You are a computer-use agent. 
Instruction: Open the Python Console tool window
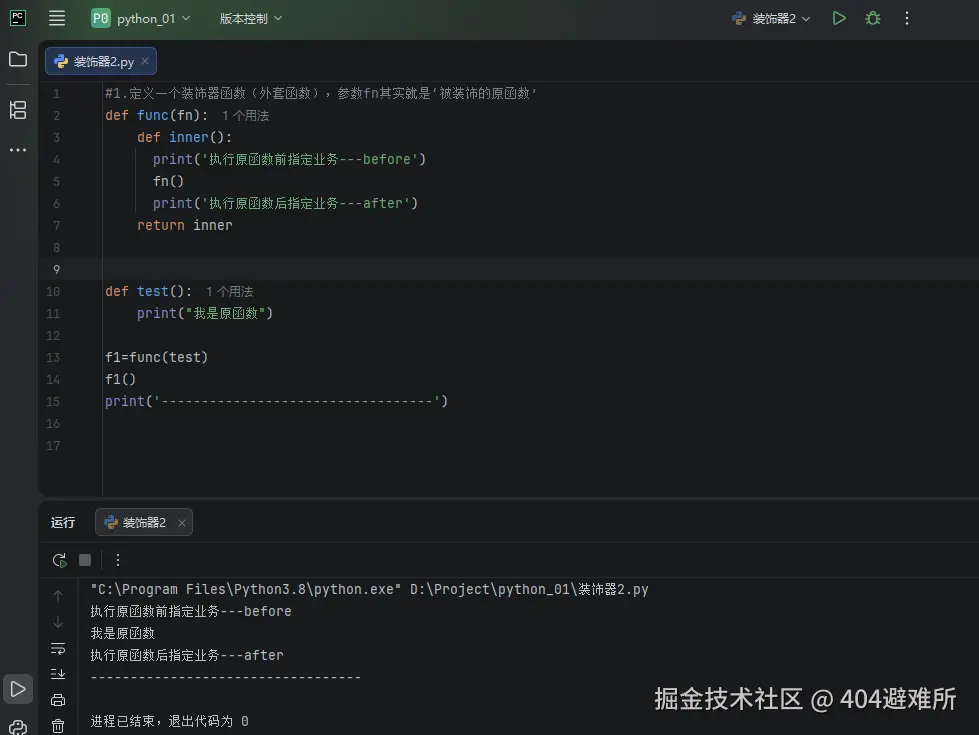click(18, 727)
